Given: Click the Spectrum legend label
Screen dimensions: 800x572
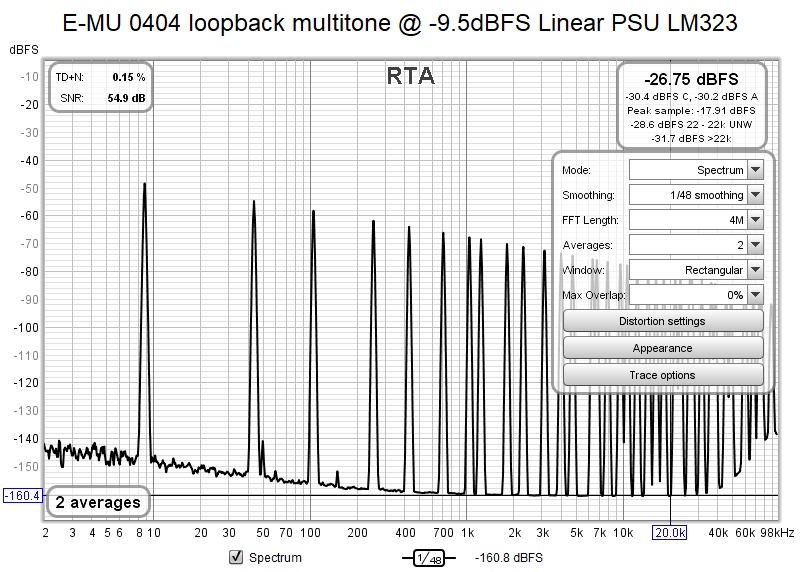Looking at the screenshot, I should click(275, 558).
